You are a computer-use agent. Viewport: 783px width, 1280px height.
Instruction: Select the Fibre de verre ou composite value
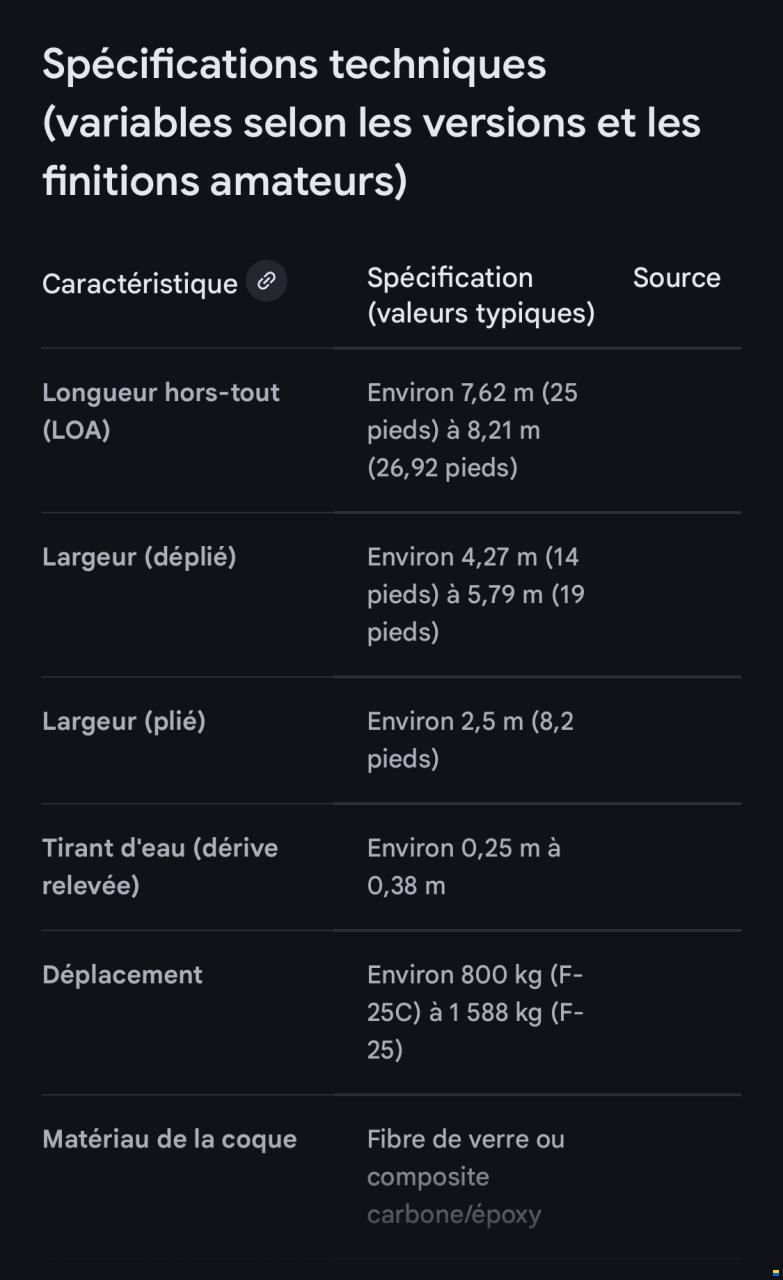(x=465, y=1176)
